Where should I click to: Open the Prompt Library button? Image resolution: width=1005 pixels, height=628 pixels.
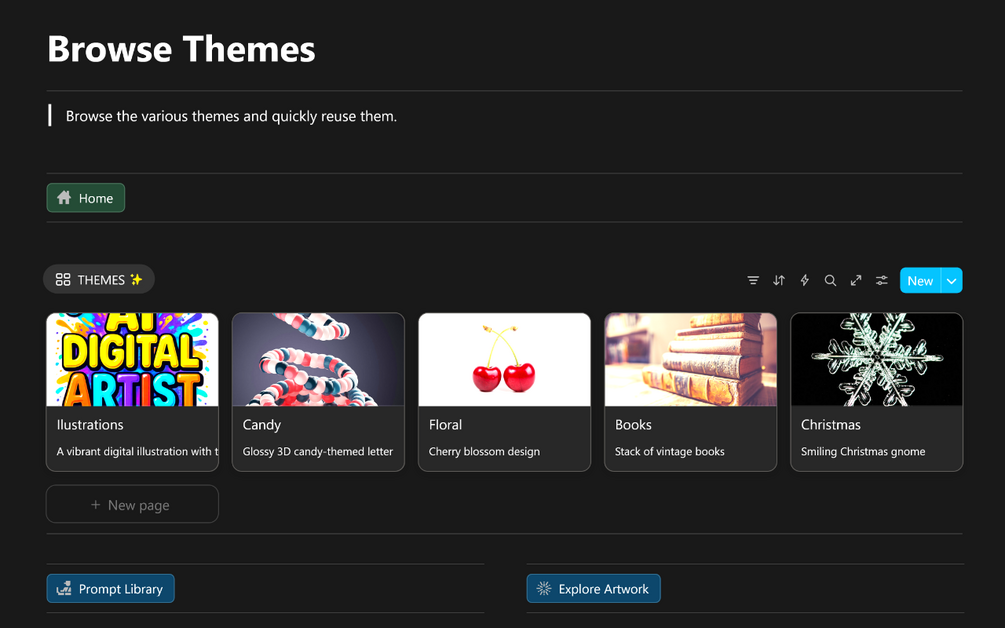tap(110, 588)
